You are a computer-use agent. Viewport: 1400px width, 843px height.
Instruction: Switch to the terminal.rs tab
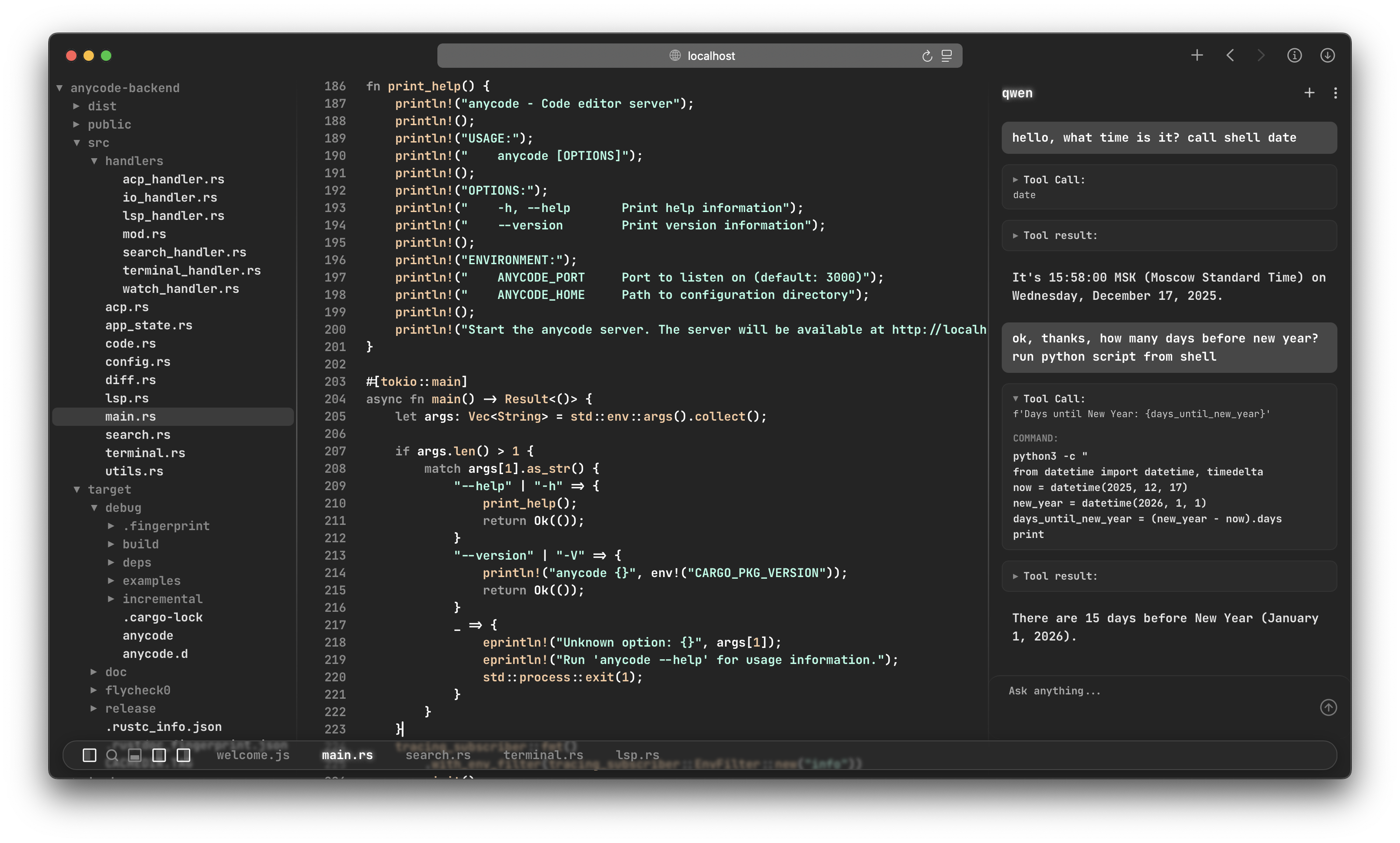543,755
